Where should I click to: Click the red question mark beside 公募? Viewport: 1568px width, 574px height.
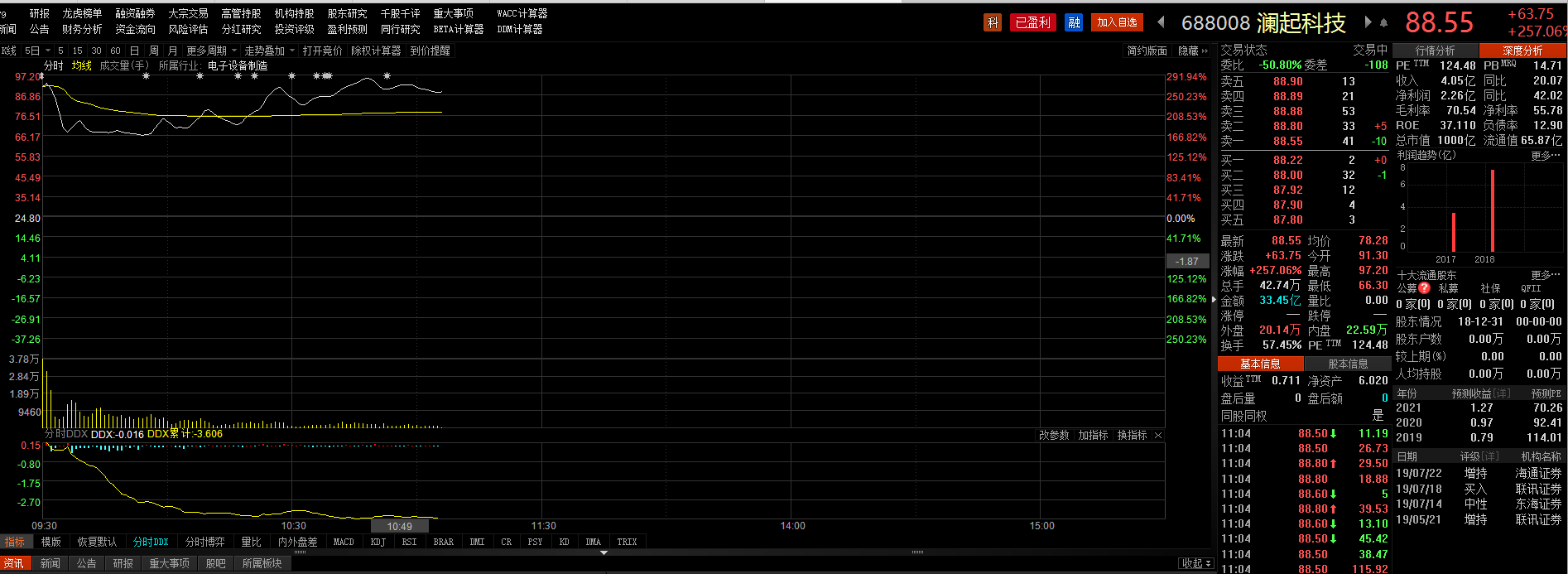(1424, 288)
